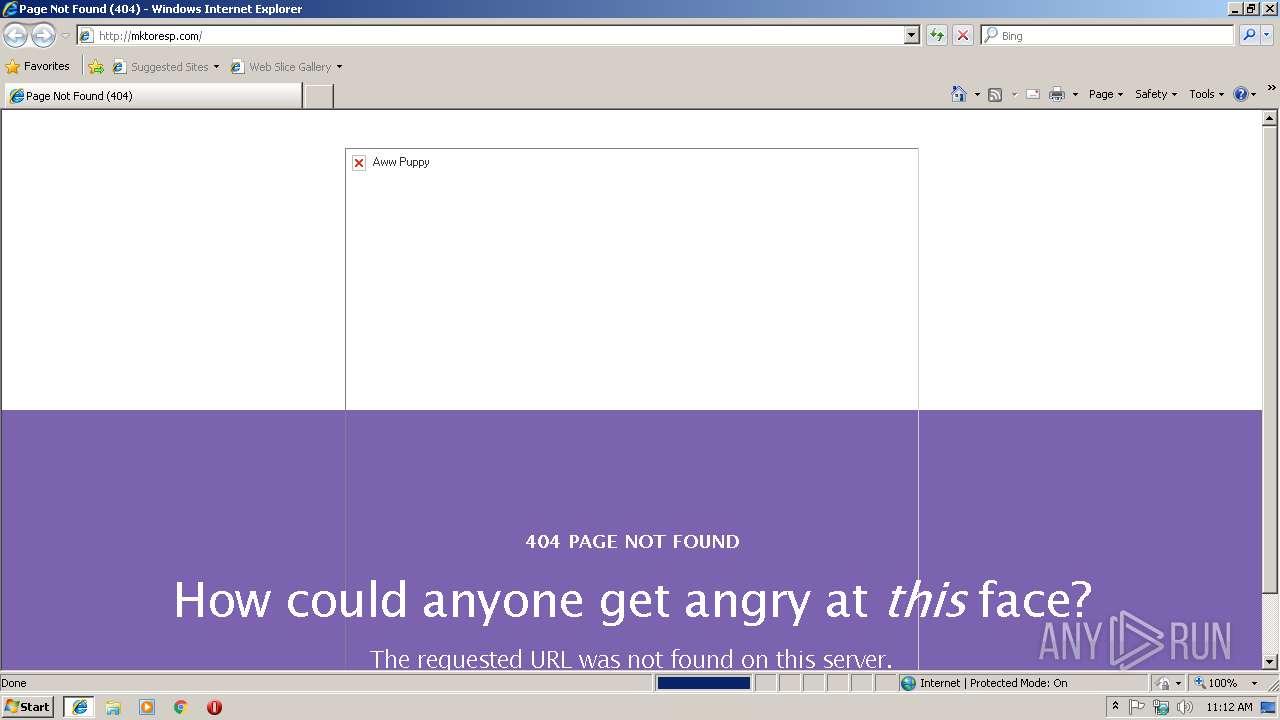
Task: Click the browser Back button
Action: [16, 36]
